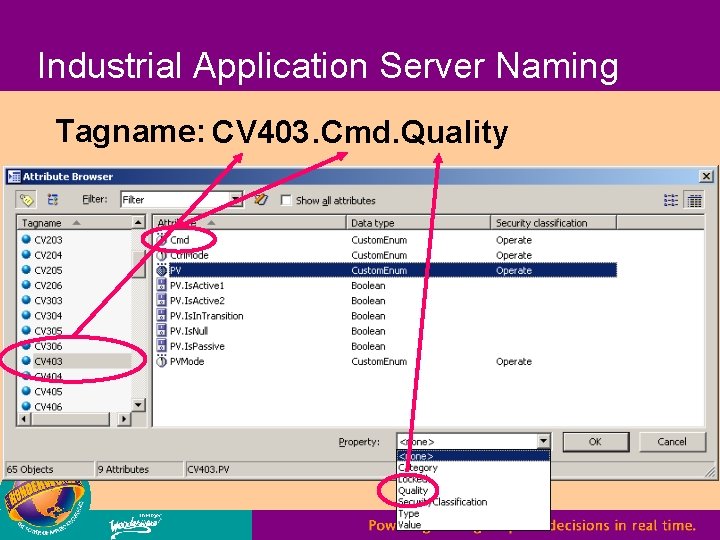Image resolution: width=720 pixels, height=540 pixels.
Task: Click 65 Objects in the status bar
Action: 30,469
